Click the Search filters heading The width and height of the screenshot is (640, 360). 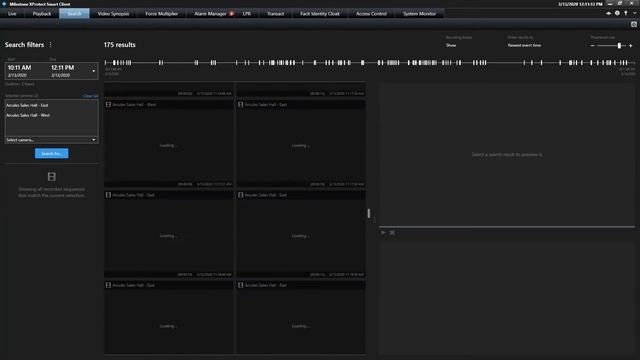[24, 45]
